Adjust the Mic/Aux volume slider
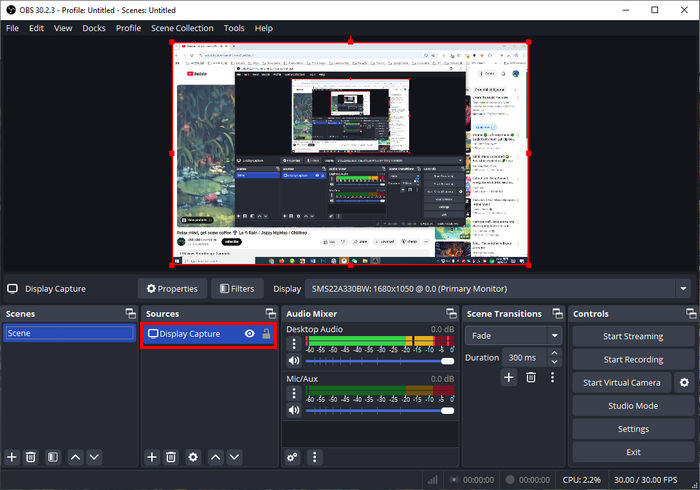Screen dimensions: 700x490 pos(380,411)
